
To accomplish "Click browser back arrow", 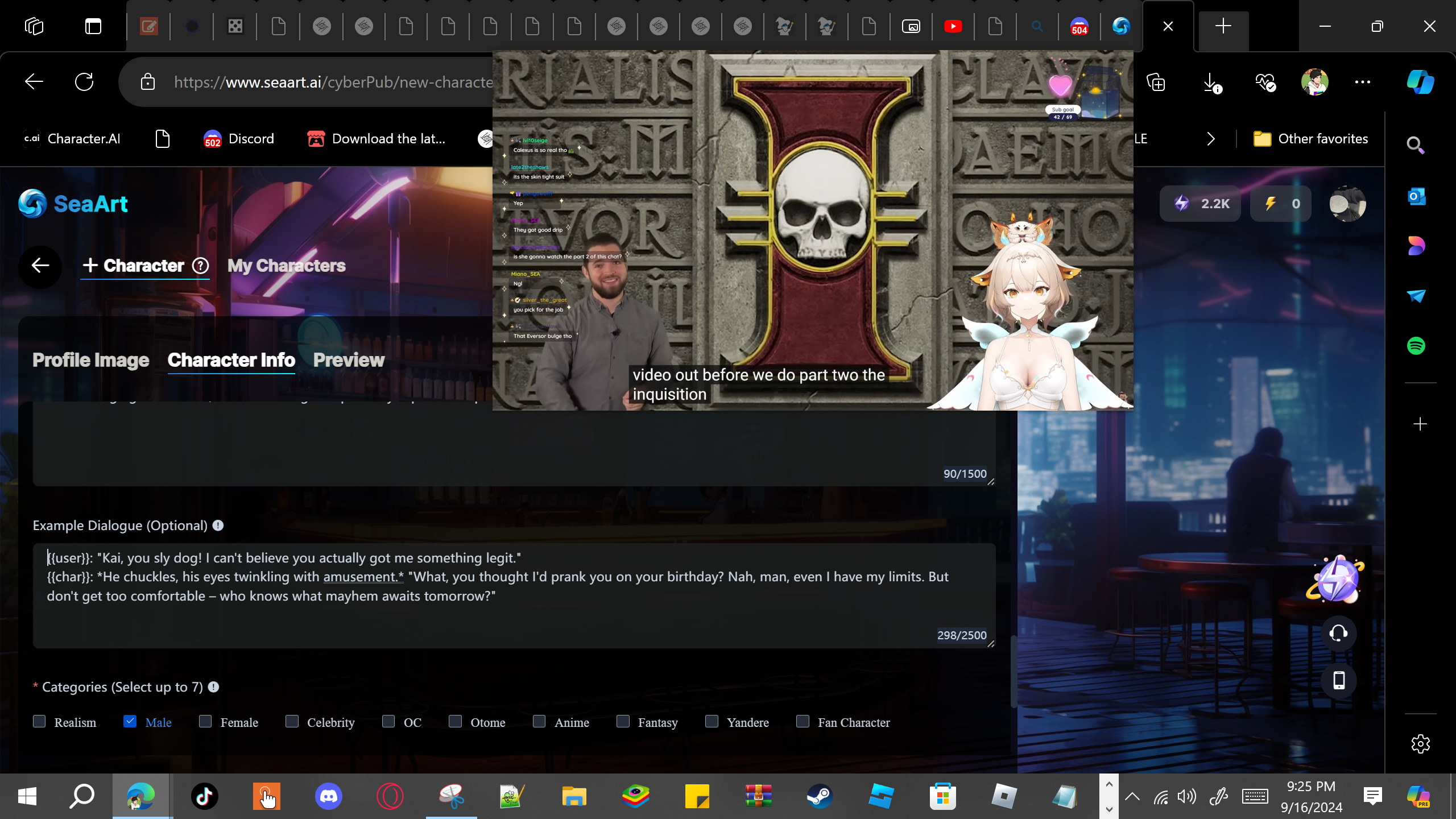I will point(34,82).
